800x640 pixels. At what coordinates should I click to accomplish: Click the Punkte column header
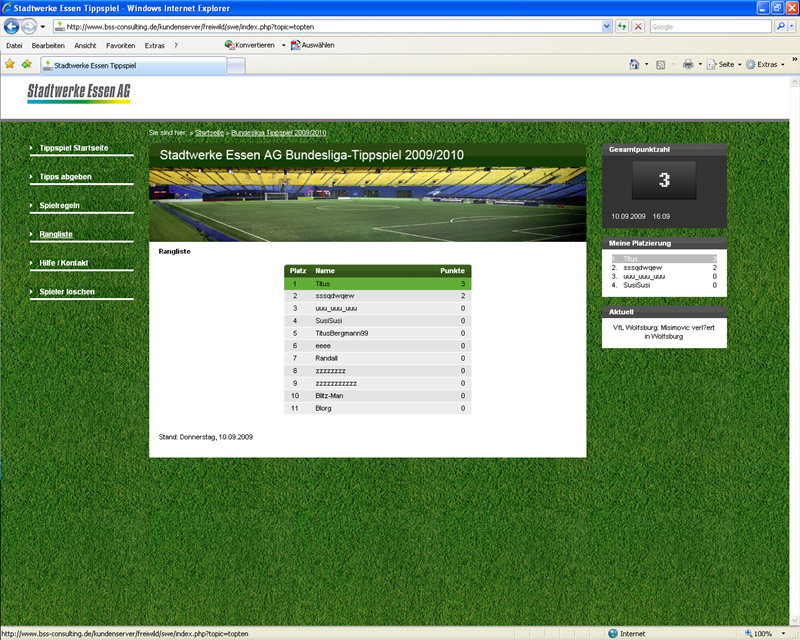click(452, 270)
